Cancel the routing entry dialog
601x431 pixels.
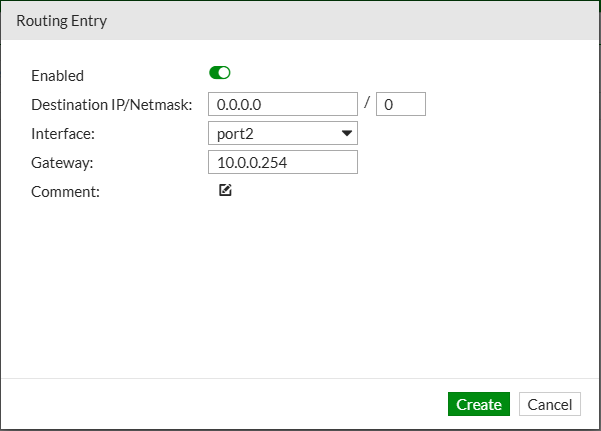coord(550,404)
